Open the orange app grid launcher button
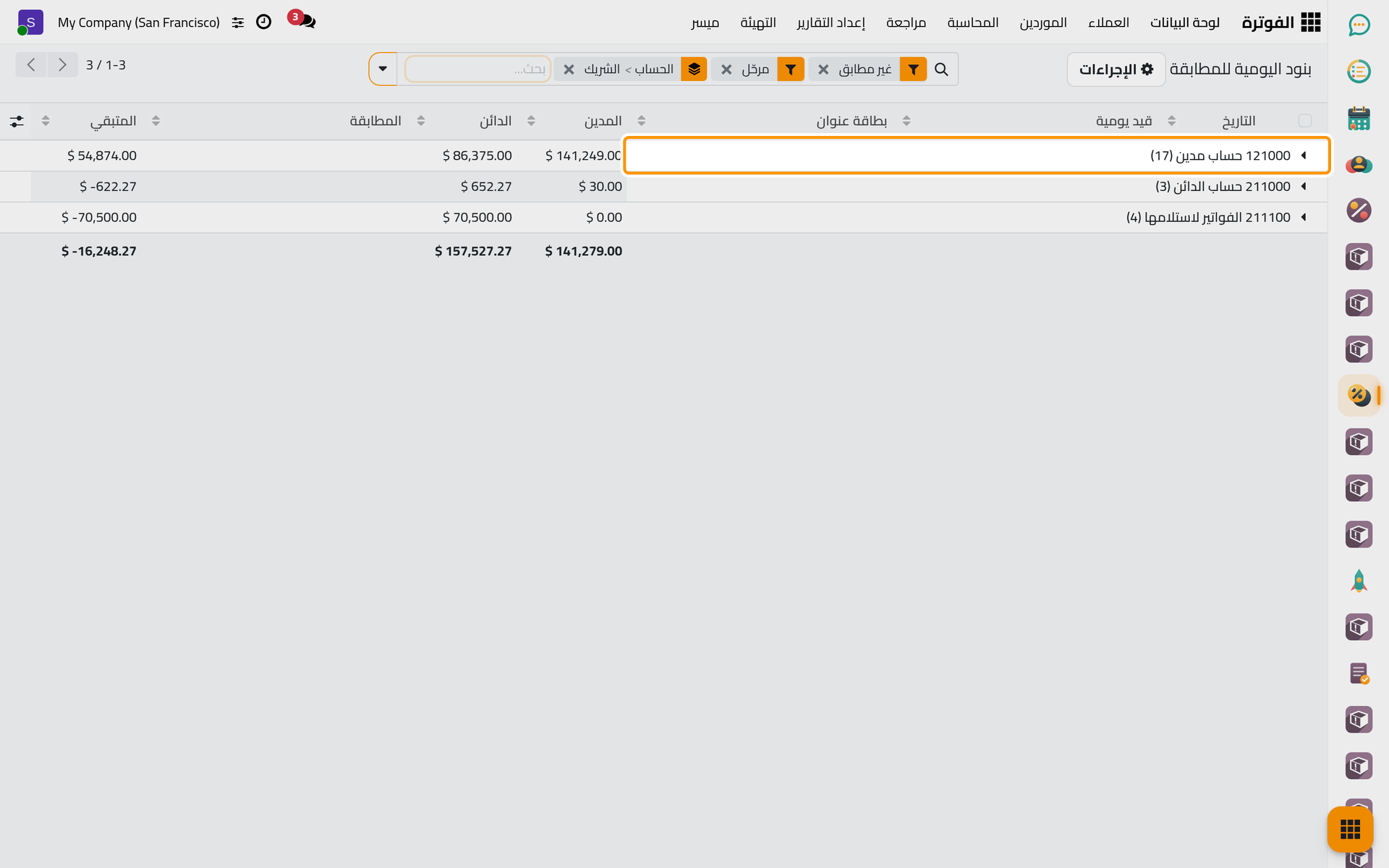The image size is (1389, 868). click(1350, 829)
